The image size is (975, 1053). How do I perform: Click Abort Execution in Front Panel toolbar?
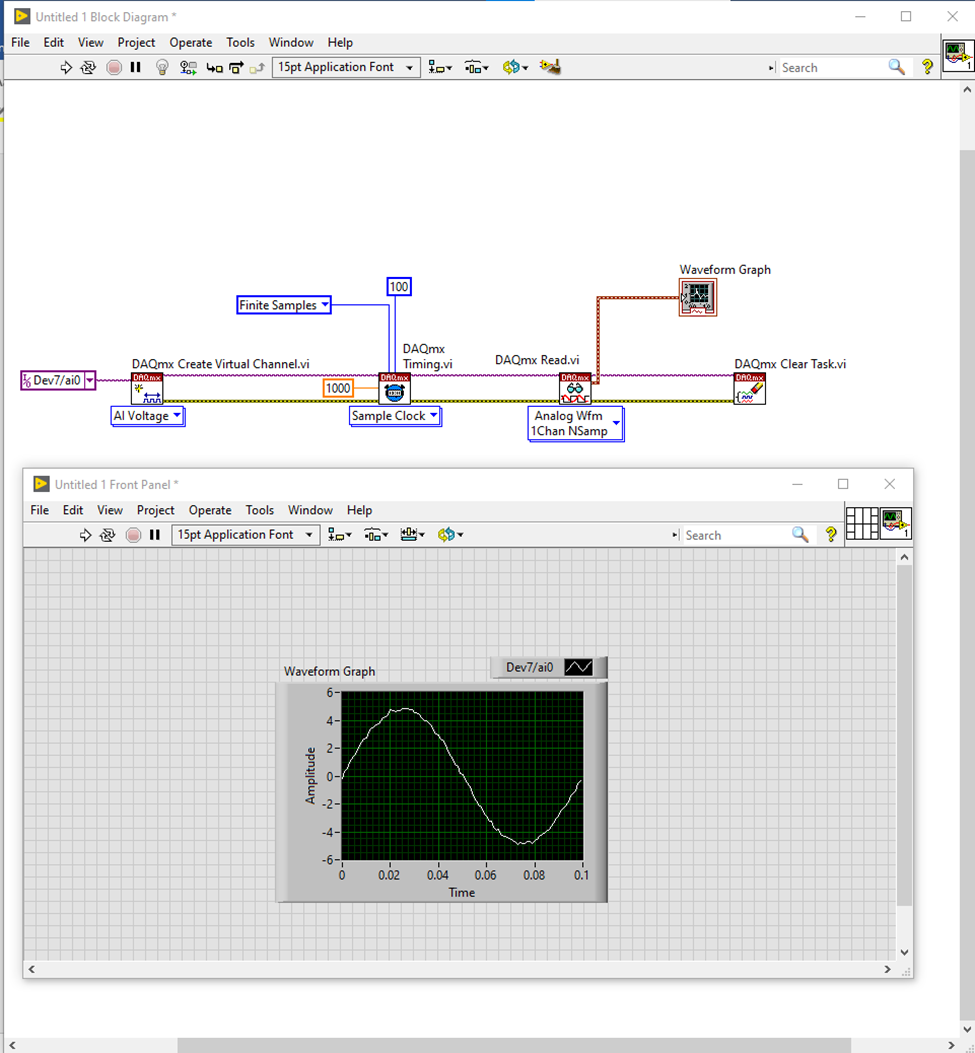click(134, 535)
